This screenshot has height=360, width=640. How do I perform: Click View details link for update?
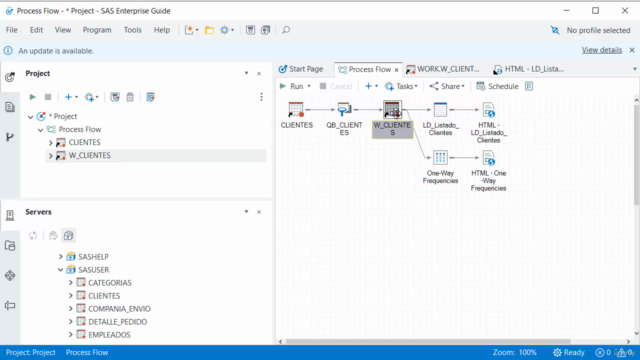pyautogui.click(x=602, y=50)
